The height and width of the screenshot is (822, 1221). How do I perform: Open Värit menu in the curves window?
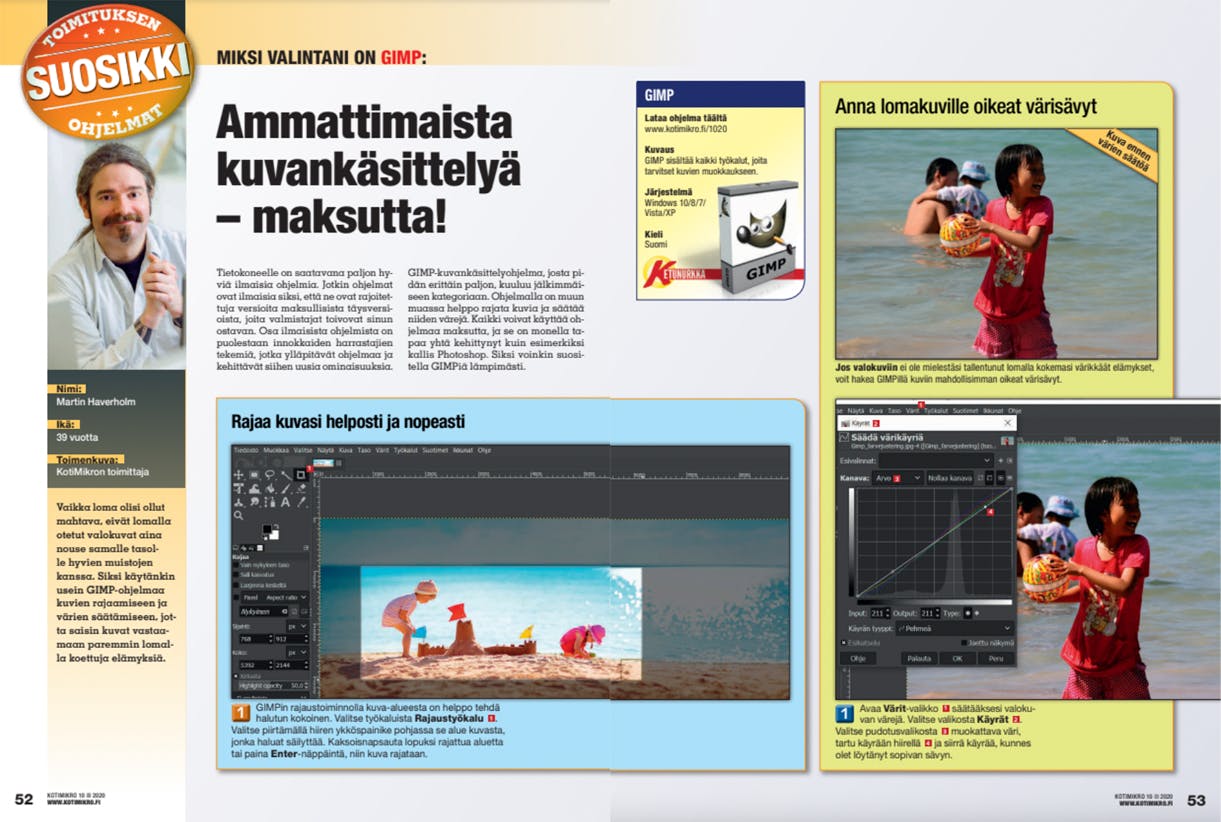[912, 411]
